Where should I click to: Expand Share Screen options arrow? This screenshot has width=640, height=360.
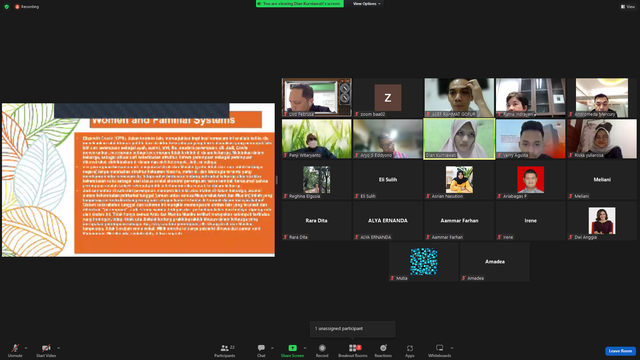point(305,348)
